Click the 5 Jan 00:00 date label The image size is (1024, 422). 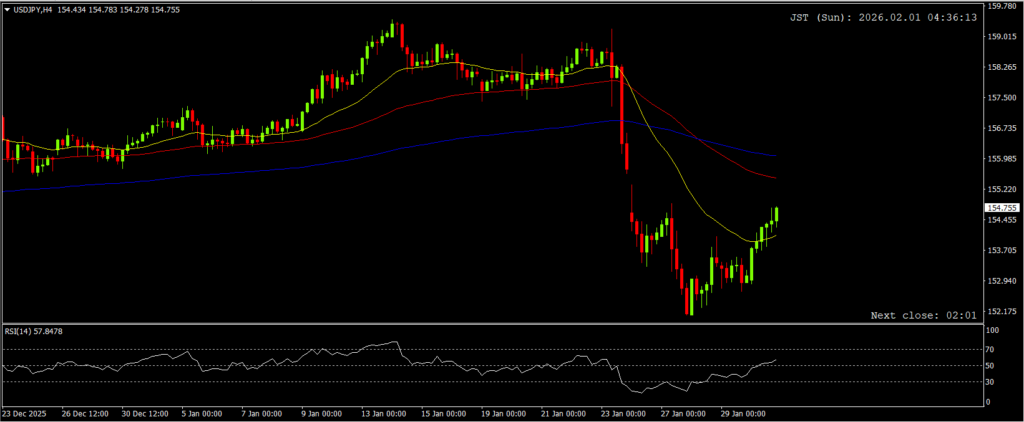(x=202, y=413)
